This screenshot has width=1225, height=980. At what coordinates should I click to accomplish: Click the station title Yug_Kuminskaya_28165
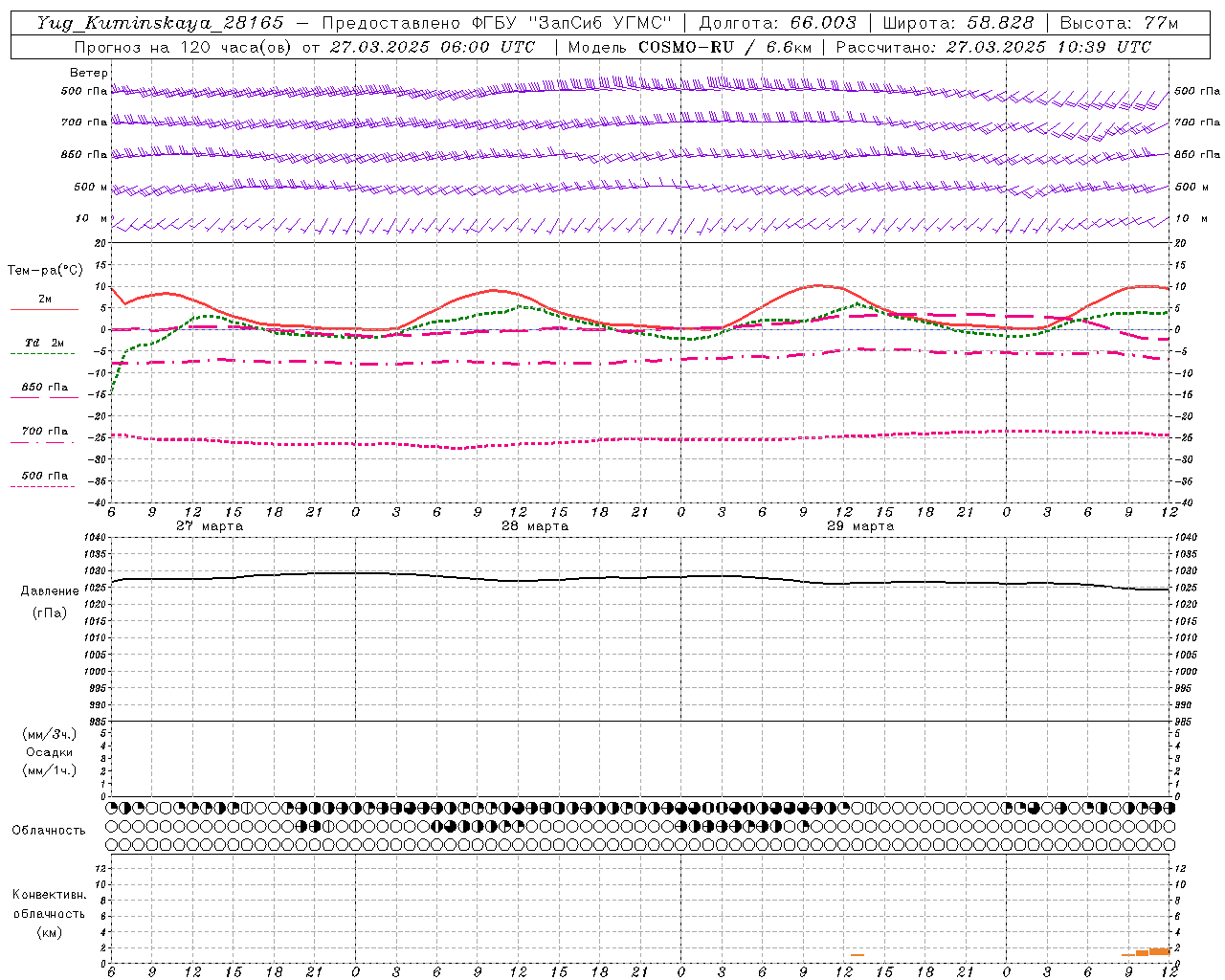point(160,23)
